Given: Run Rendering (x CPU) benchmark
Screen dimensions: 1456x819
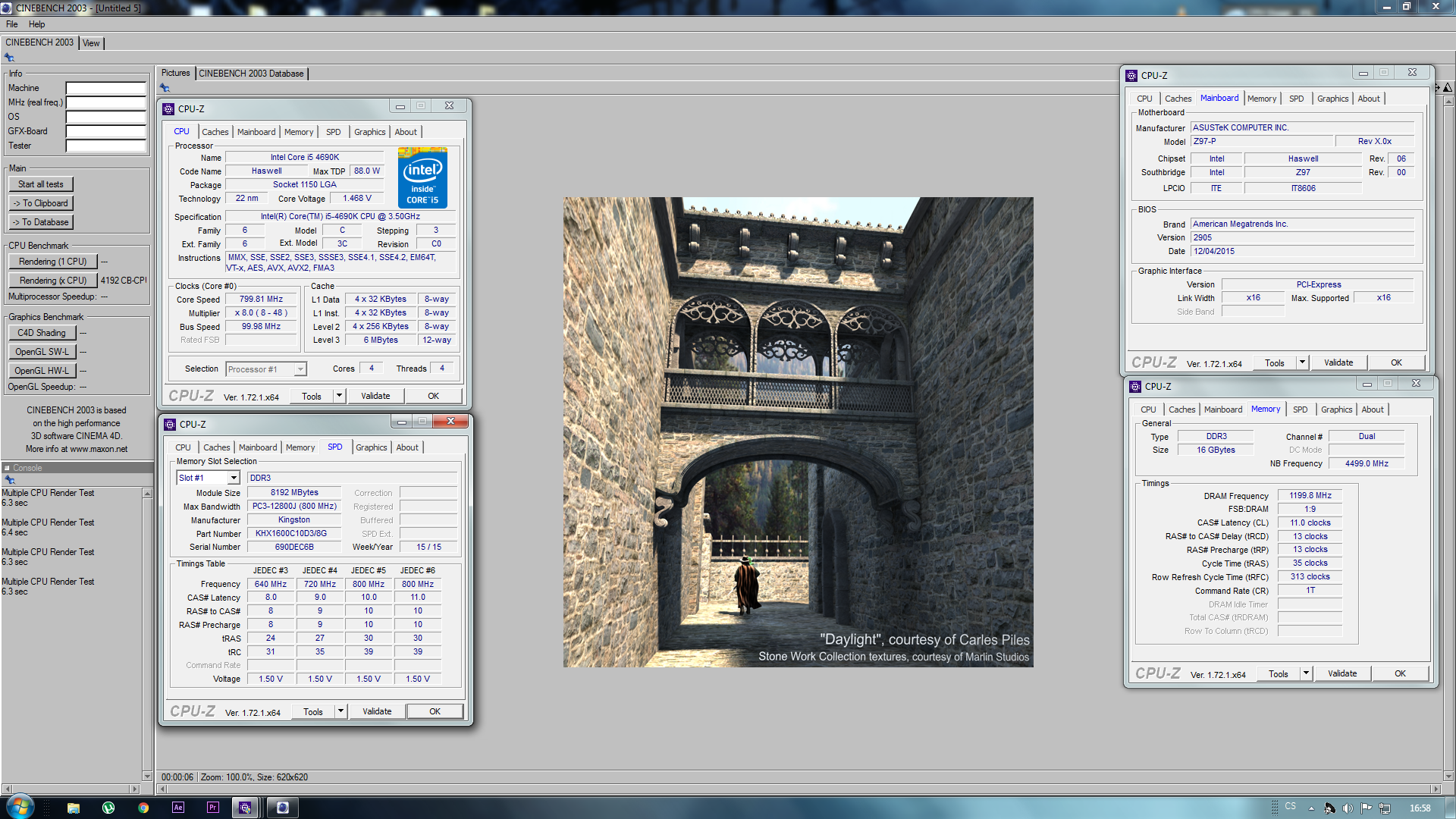Looking at the screenshot, I should (53, 281).
